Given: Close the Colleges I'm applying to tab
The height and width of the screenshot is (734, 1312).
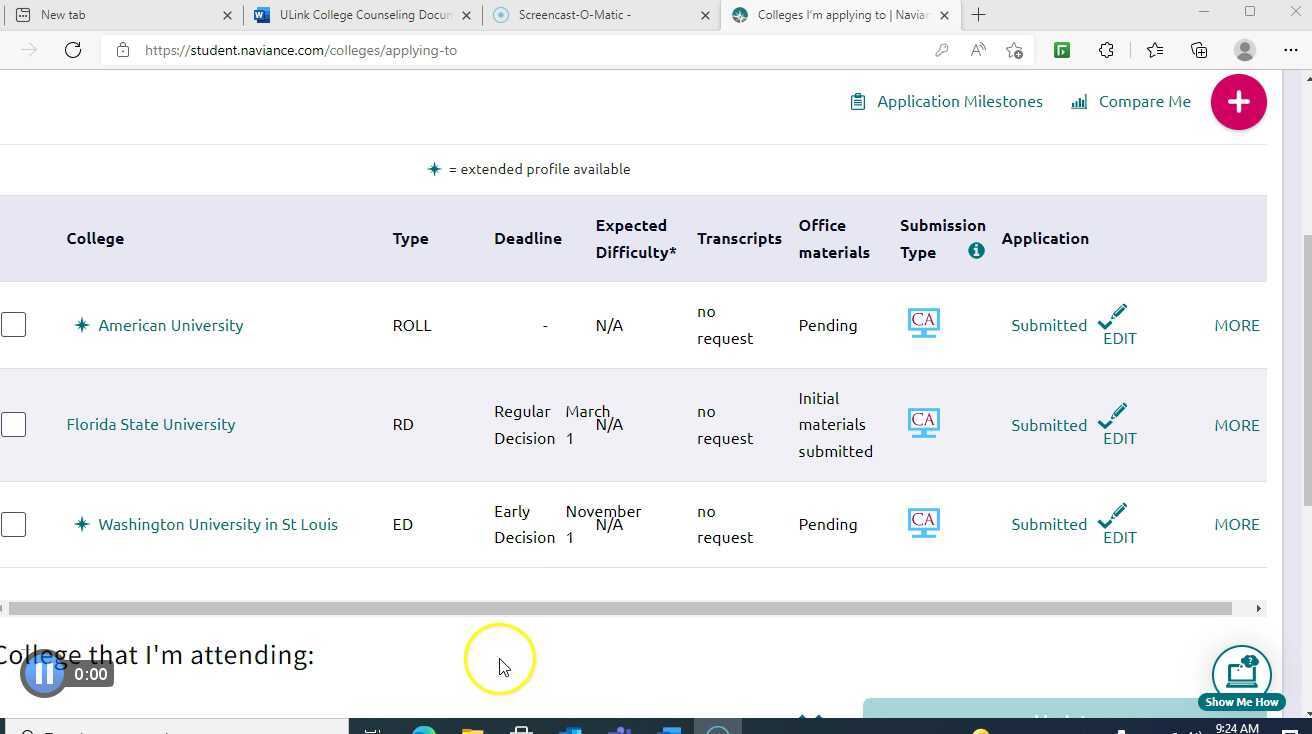Looking at the screenshot, I should (x=944, y=15).
